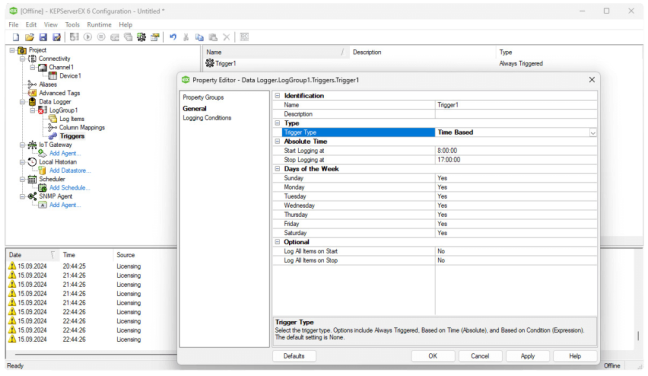
Task: Click the Trigger1 gear icon in the list
Action: point(210,63)
